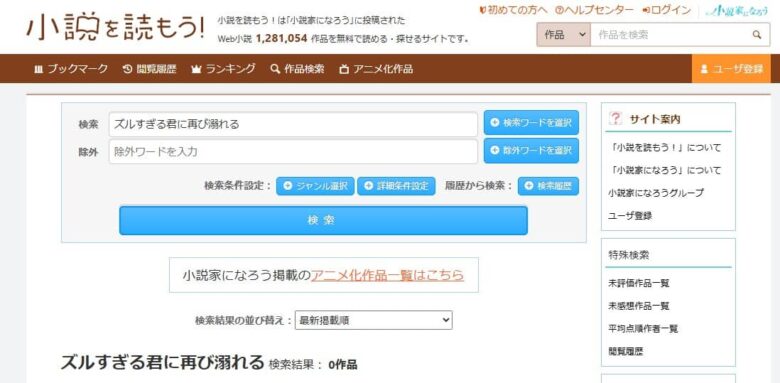
Task: Open 閲覧履歴 in the navigation bar
Action: pos(150,69)
